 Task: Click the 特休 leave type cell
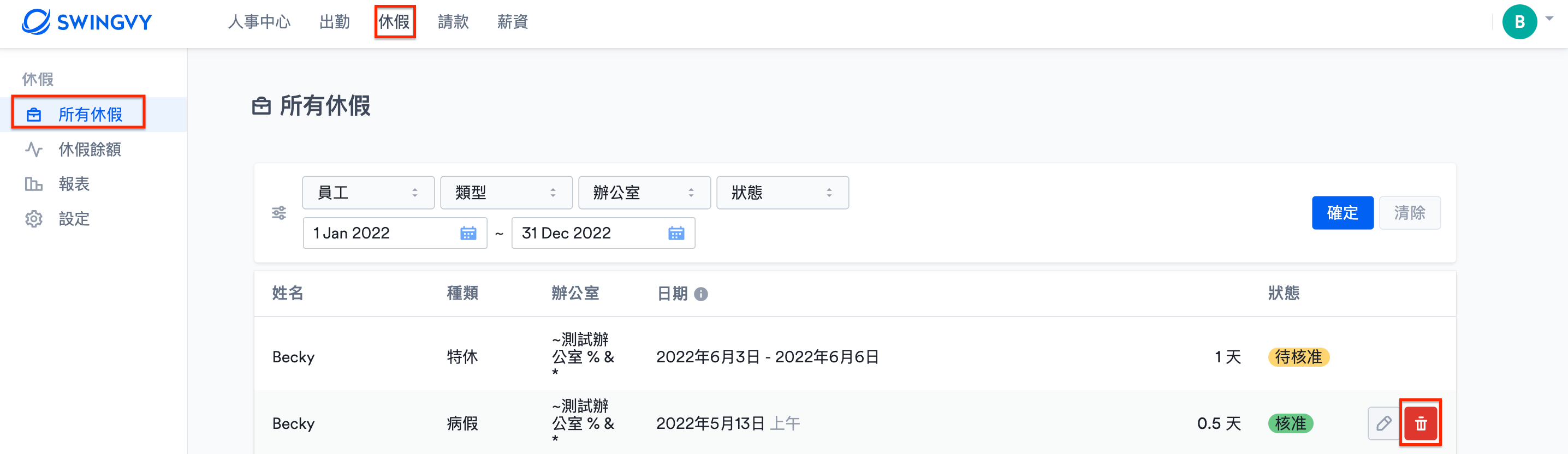[x=462, y=357]
